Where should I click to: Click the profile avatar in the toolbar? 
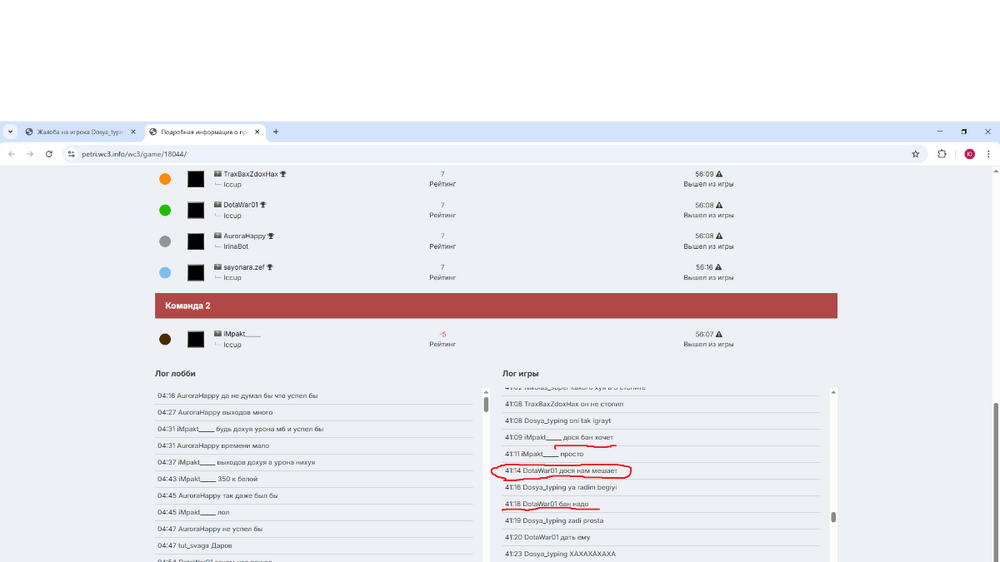969,154
